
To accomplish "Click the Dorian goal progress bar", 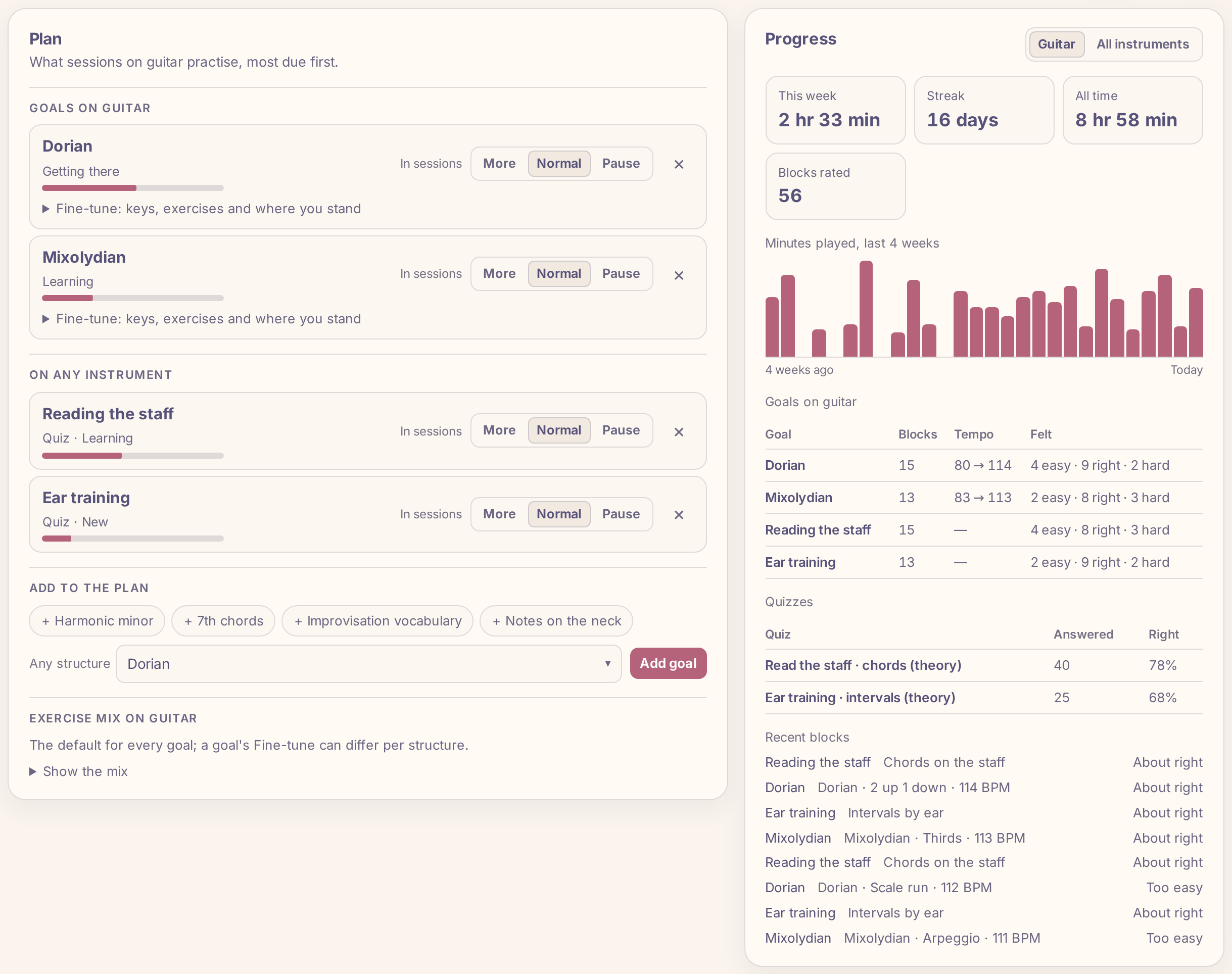I will (133, 188).
